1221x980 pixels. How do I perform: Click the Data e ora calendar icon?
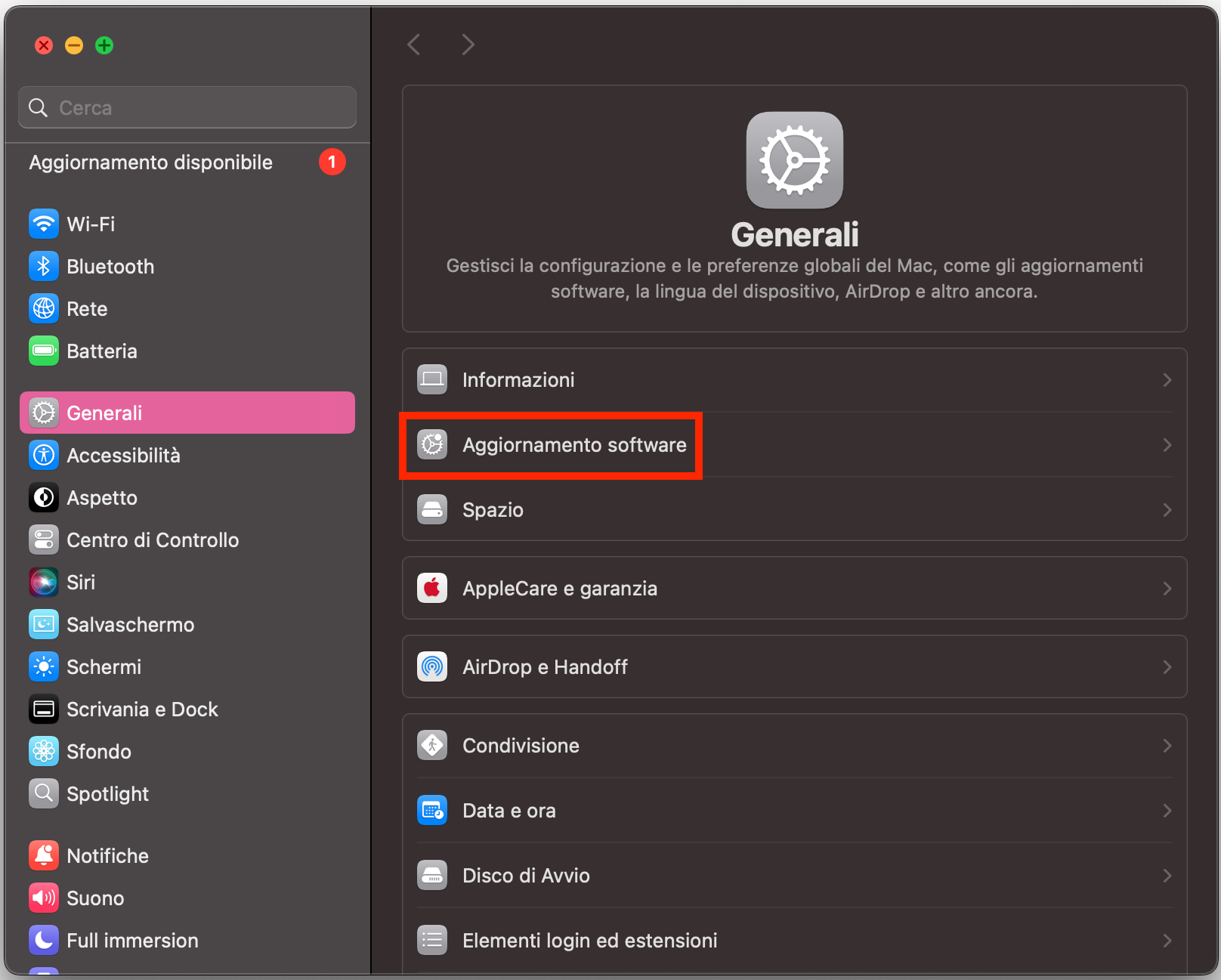[x=432, y=810]
